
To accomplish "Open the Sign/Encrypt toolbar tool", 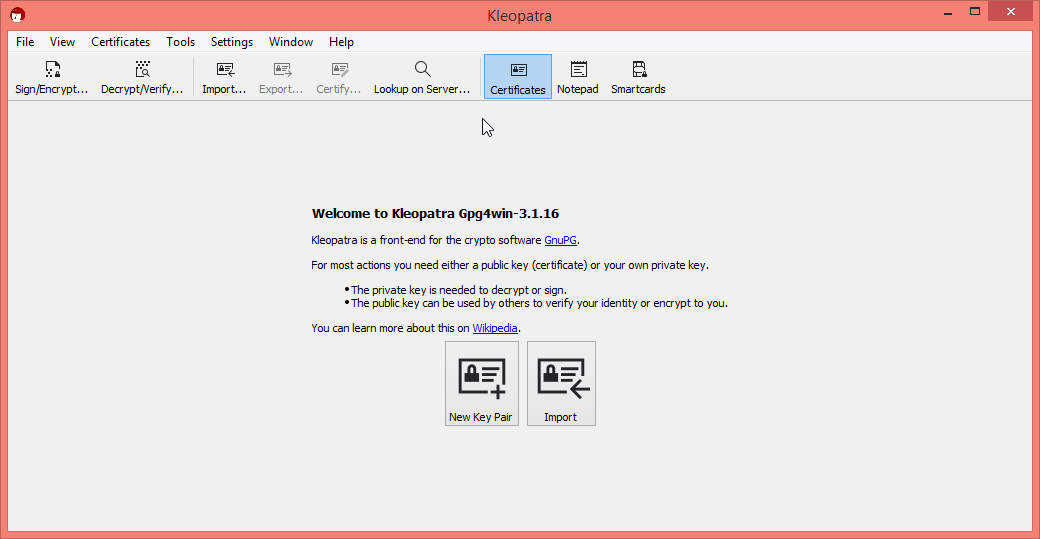I will point(52,77).
